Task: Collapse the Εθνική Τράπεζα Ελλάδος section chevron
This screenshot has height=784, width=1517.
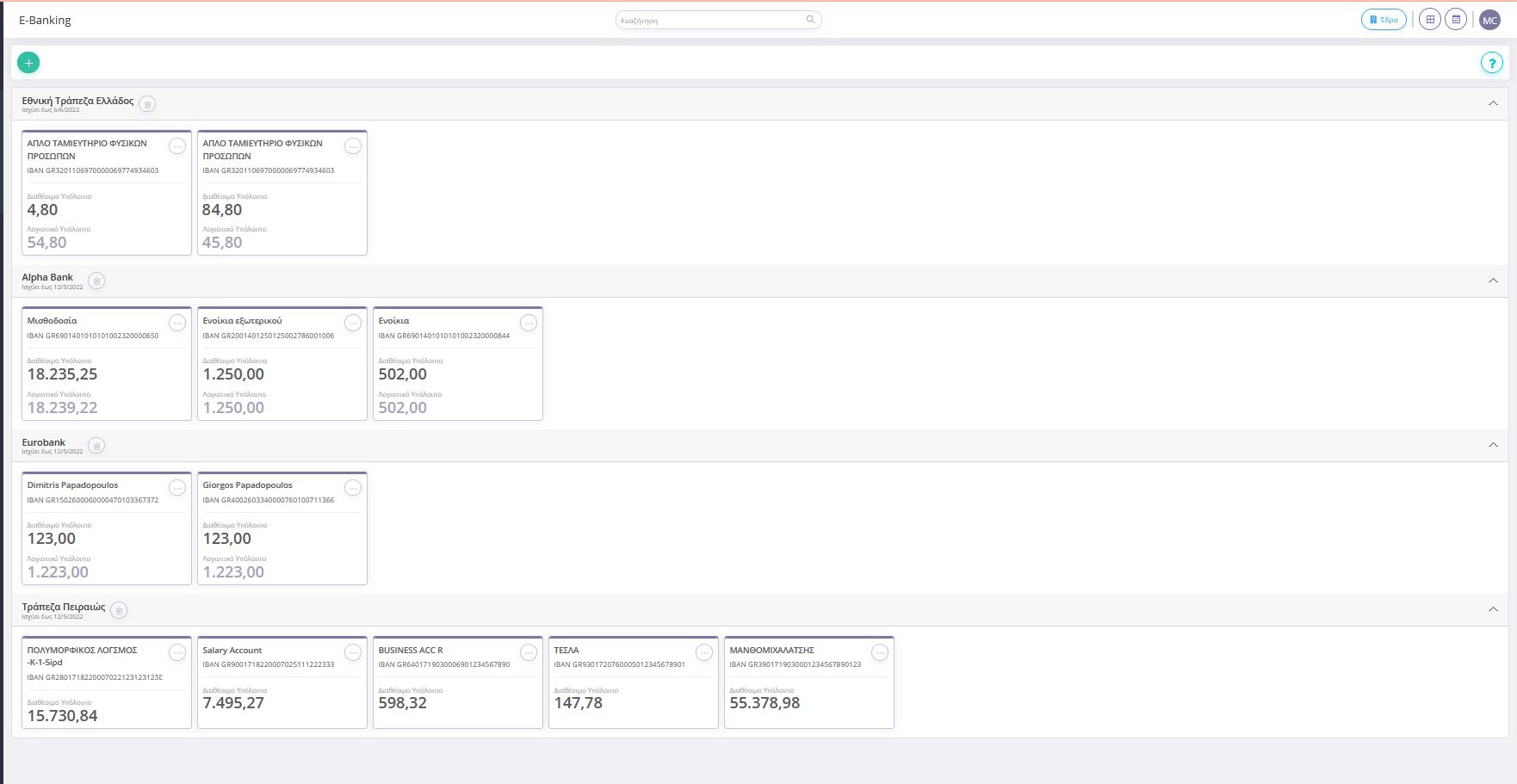Action: coord(1493,103)
